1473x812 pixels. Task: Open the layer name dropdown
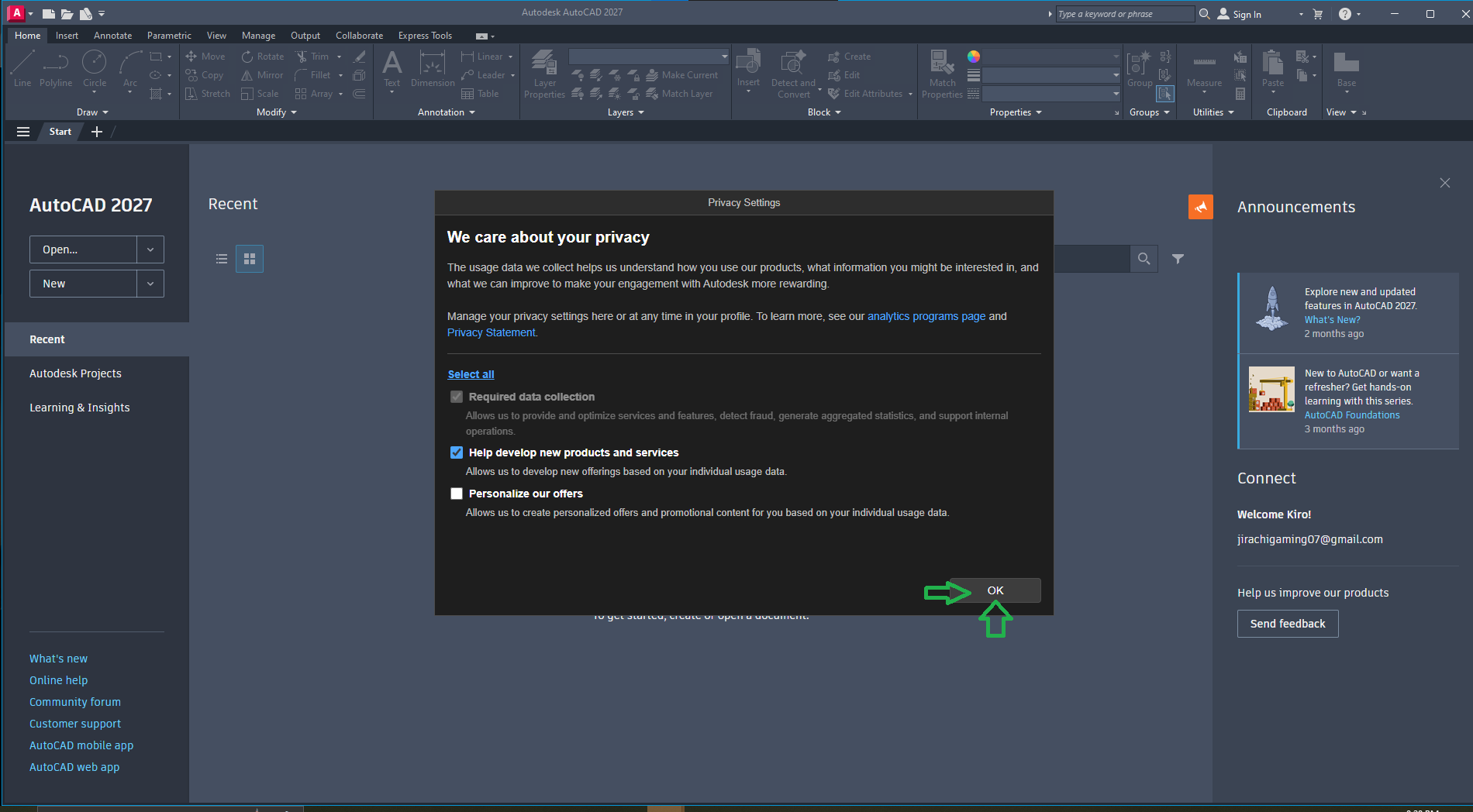[x=649, y=57]
